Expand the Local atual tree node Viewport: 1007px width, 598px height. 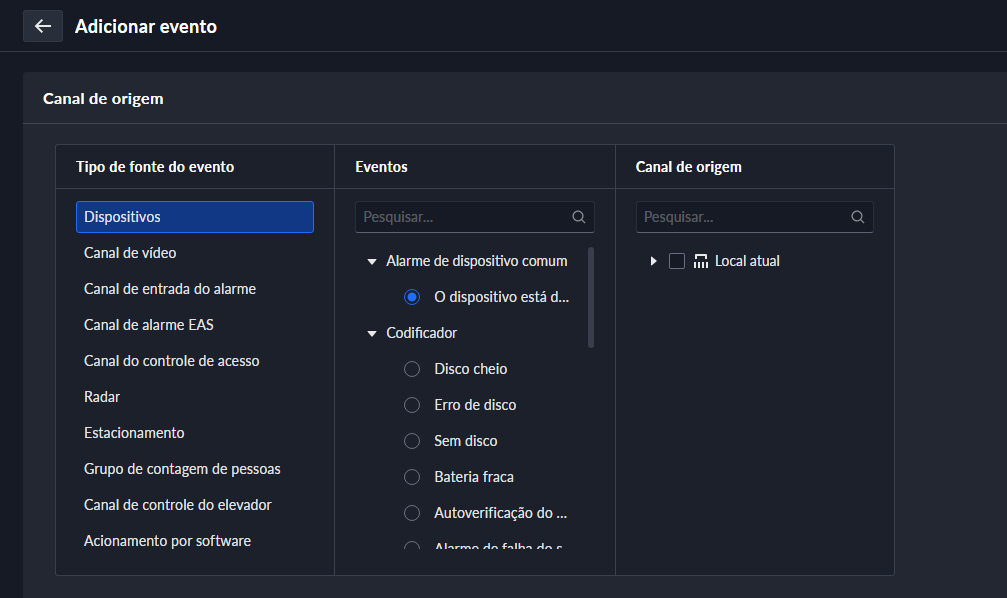(x=653, y=261)
